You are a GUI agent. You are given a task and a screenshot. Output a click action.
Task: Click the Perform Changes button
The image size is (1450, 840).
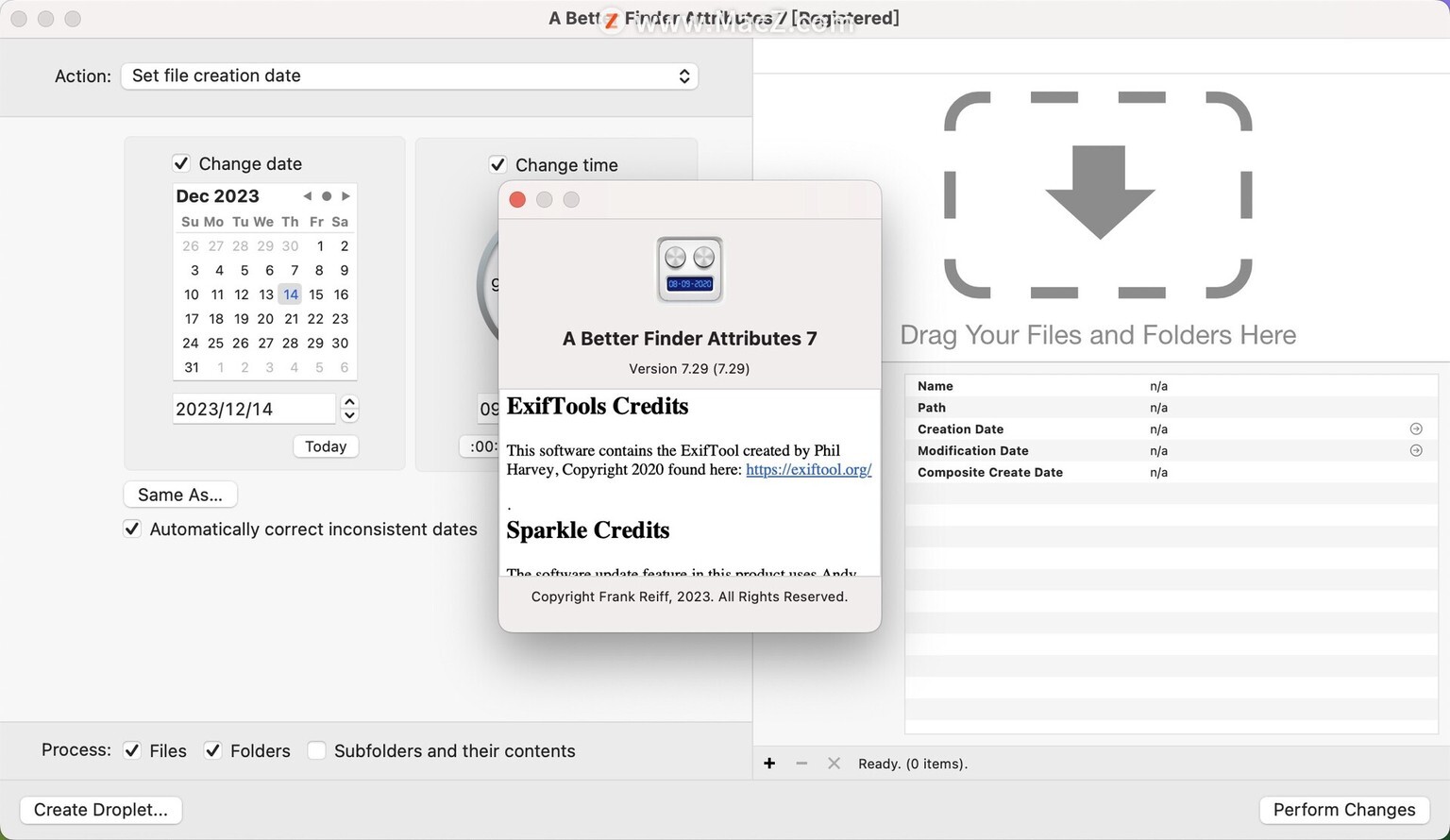(x=1344, y=810)
